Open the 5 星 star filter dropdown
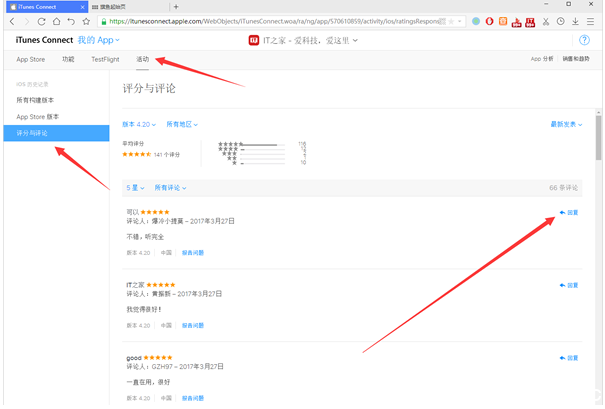The width and height of the screenshot is (605, 409). point(135,188)
